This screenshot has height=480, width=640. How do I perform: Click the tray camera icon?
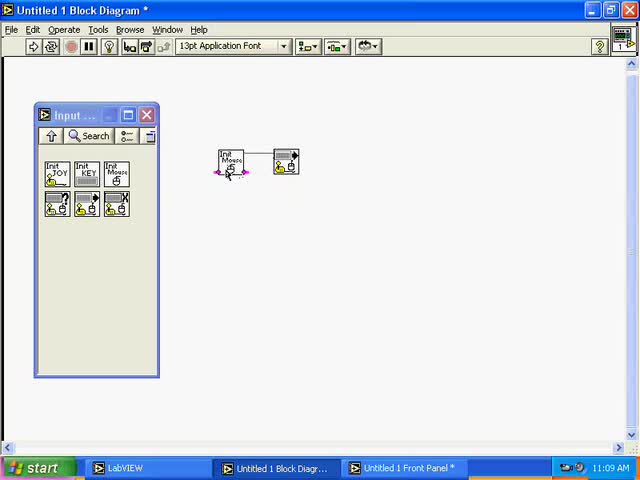[x=566, y=468]
